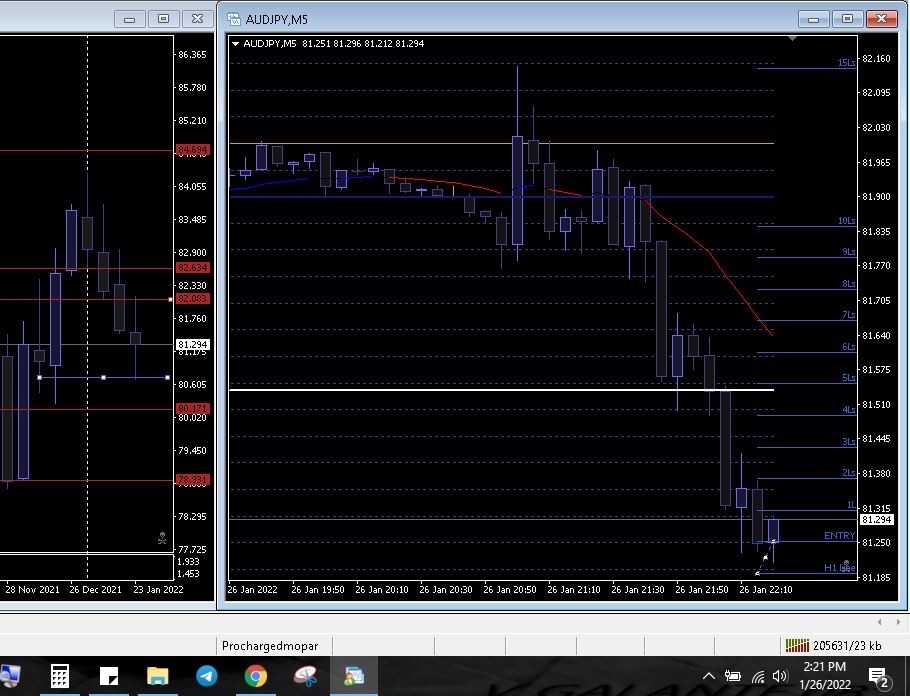The width and height of the screenshot is (910, 696).
Task: Select the 10Ls level label
Action: pos(846,221)
